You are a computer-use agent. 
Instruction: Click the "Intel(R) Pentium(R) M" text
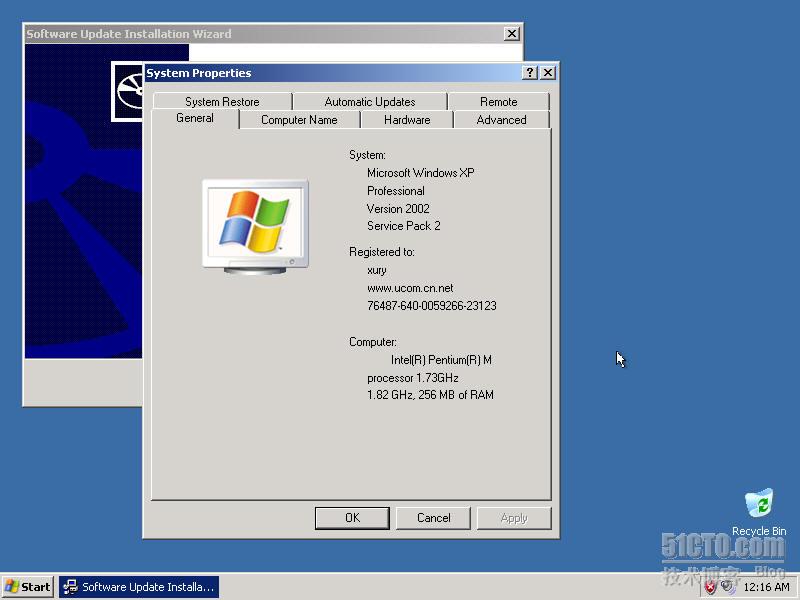[441, 360]
